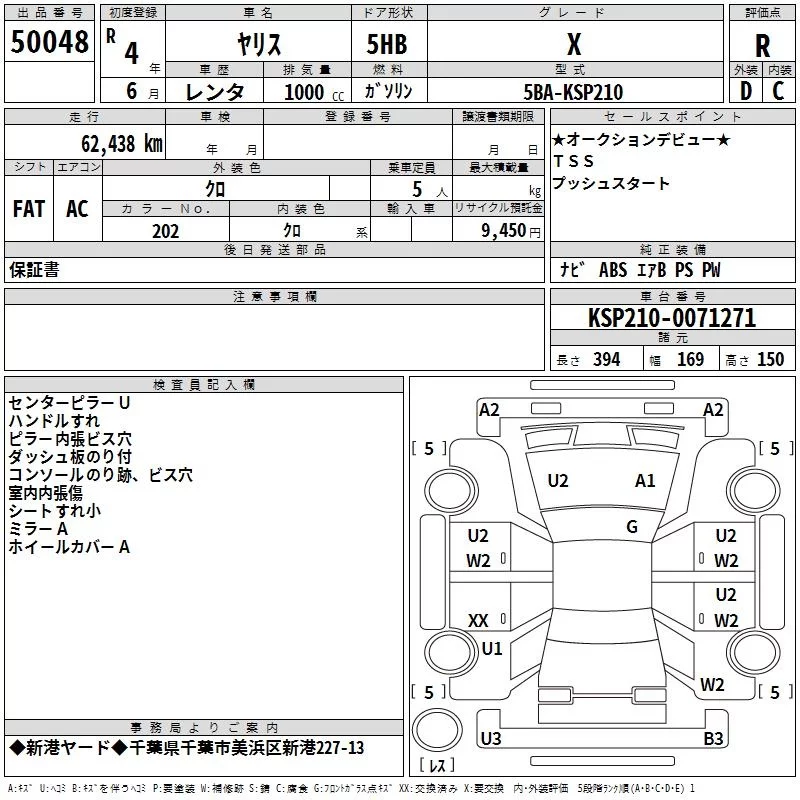Click the vehicle history value レンタ

click(215, 92)
